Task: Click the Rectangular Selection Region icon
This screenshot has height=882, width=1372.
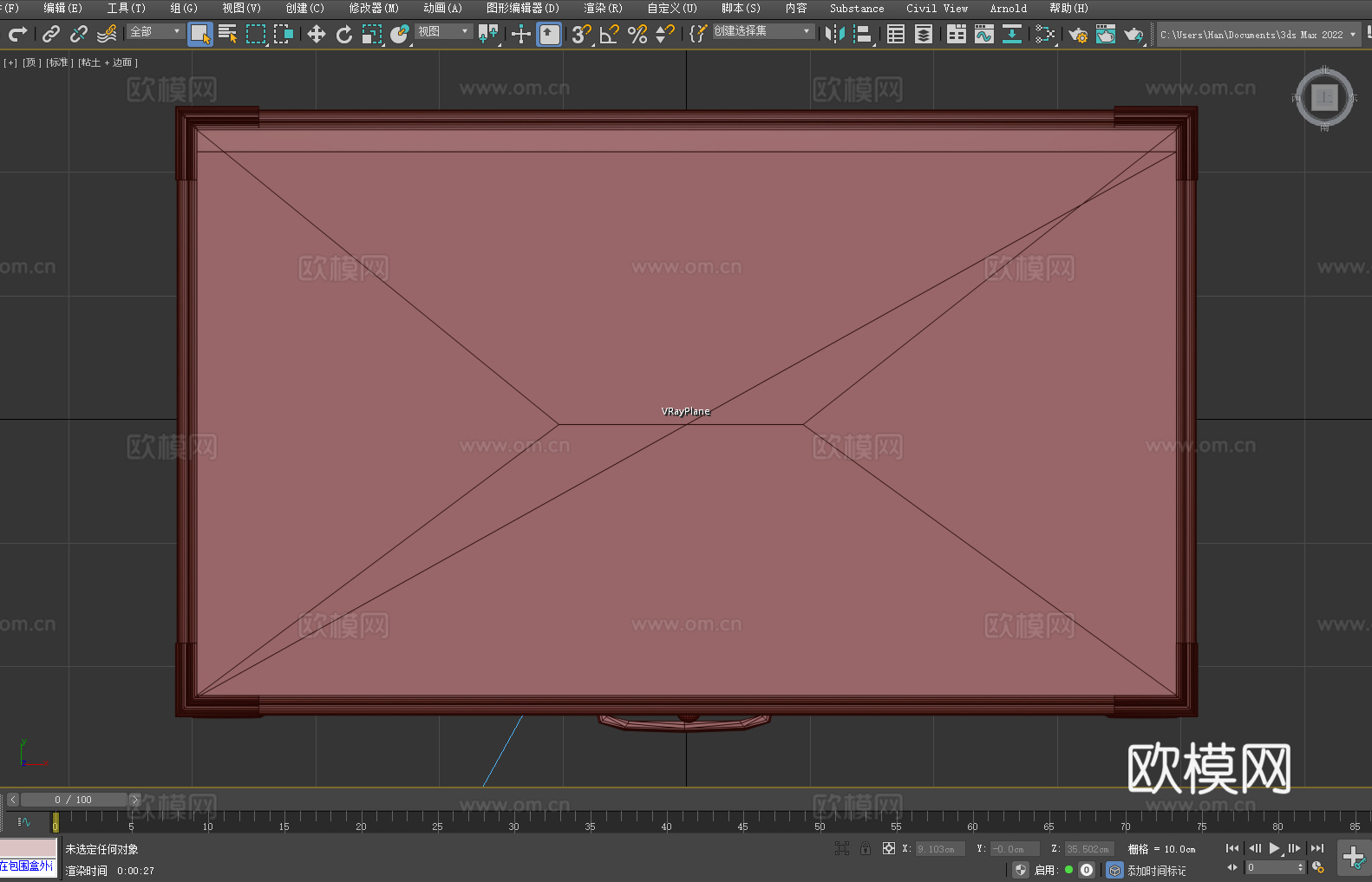Action: pos(256,34)
